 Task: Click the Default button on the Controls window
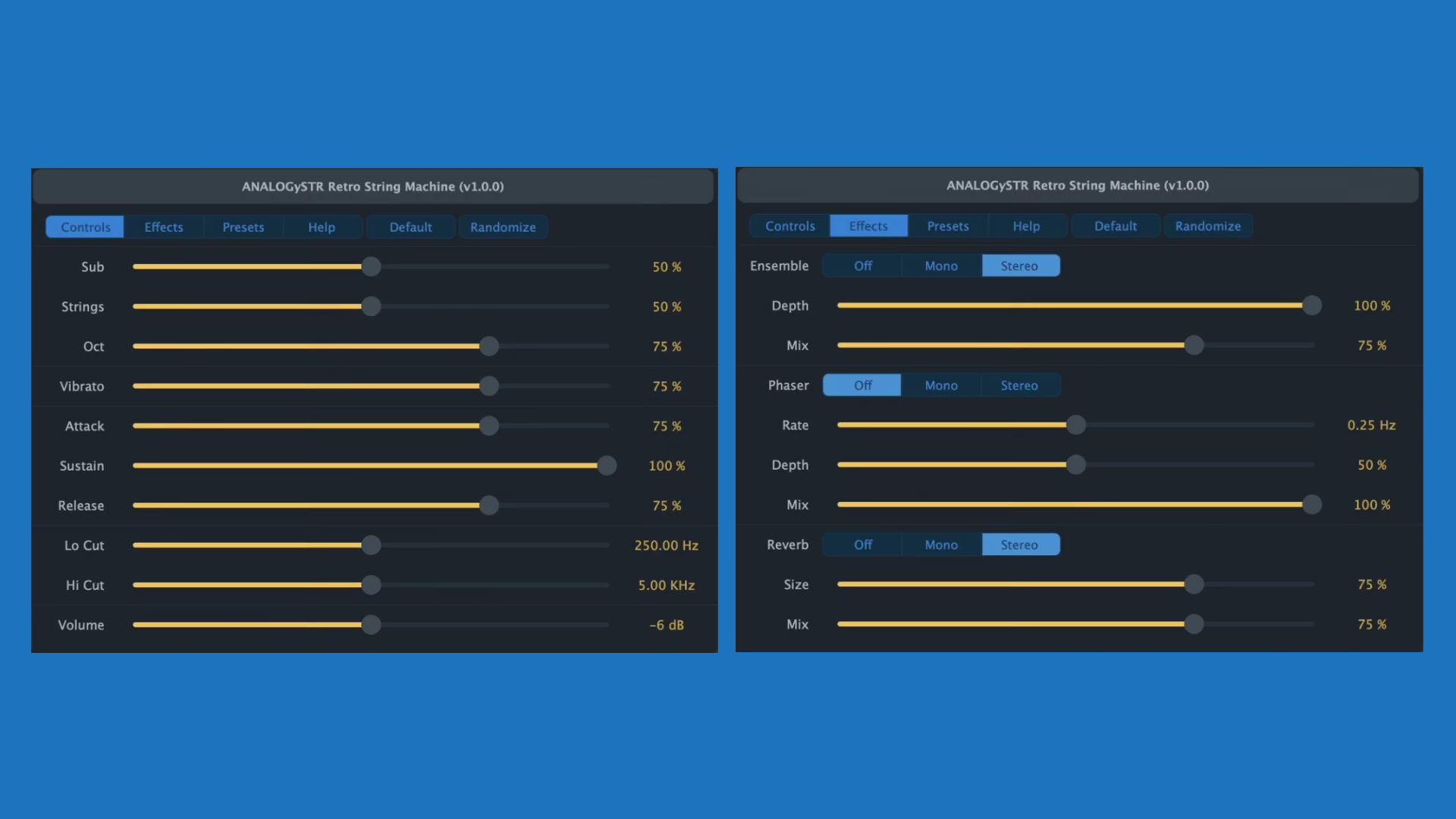(410, 227)
